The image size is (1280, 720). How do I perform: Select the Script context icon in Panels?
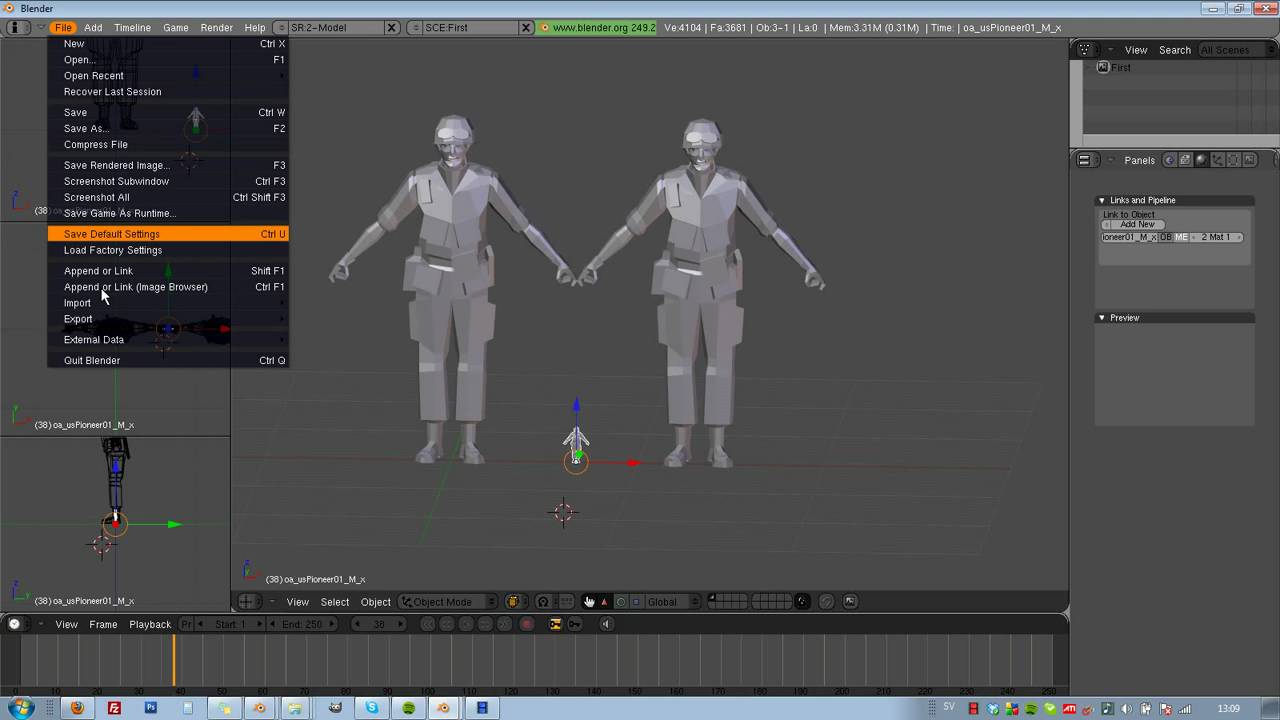tap(1186, 160)
